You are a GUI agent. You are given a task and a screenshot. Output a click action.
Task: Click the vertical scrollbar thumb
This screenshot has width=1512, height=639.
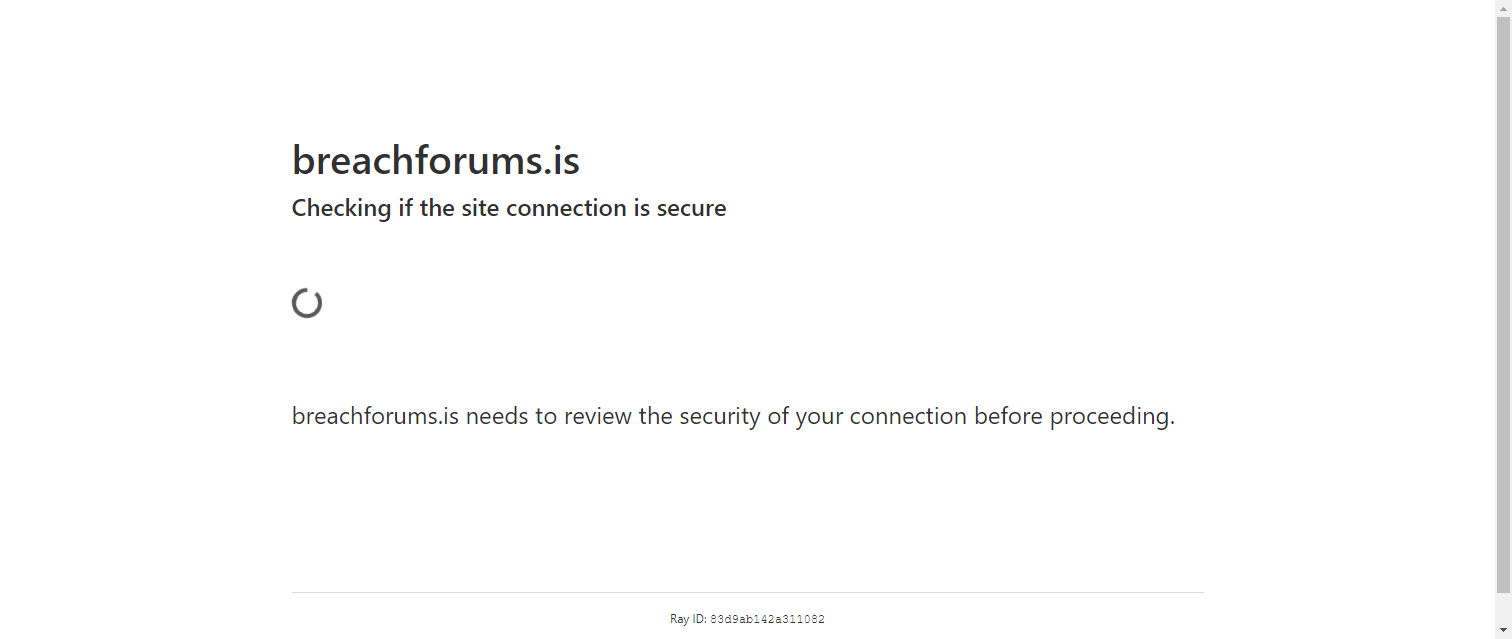pyautogui.click(x=1503, y=305)
